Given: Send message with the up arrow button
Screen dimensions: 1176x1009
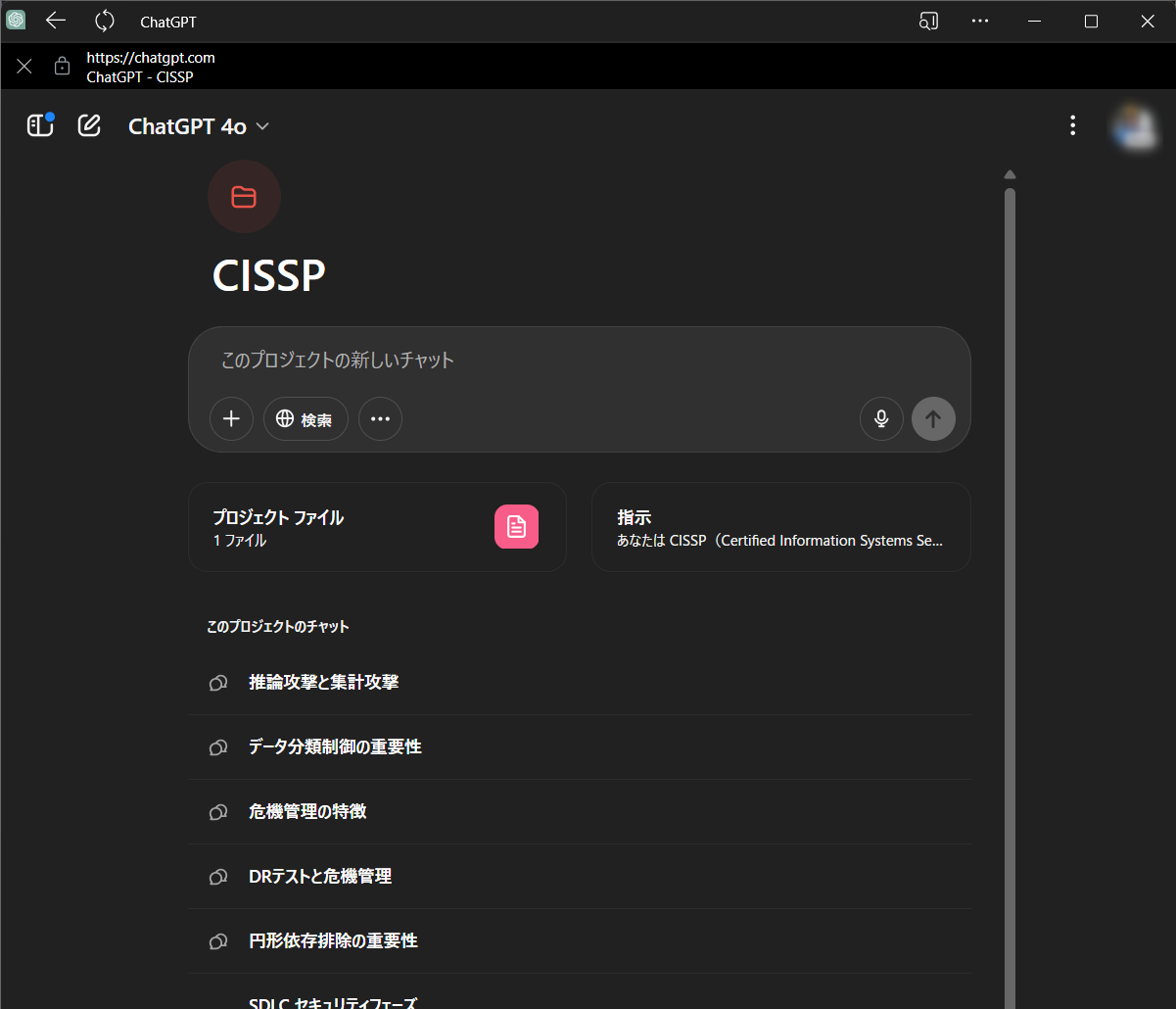Looking at the screenshot, I should 933,419.
